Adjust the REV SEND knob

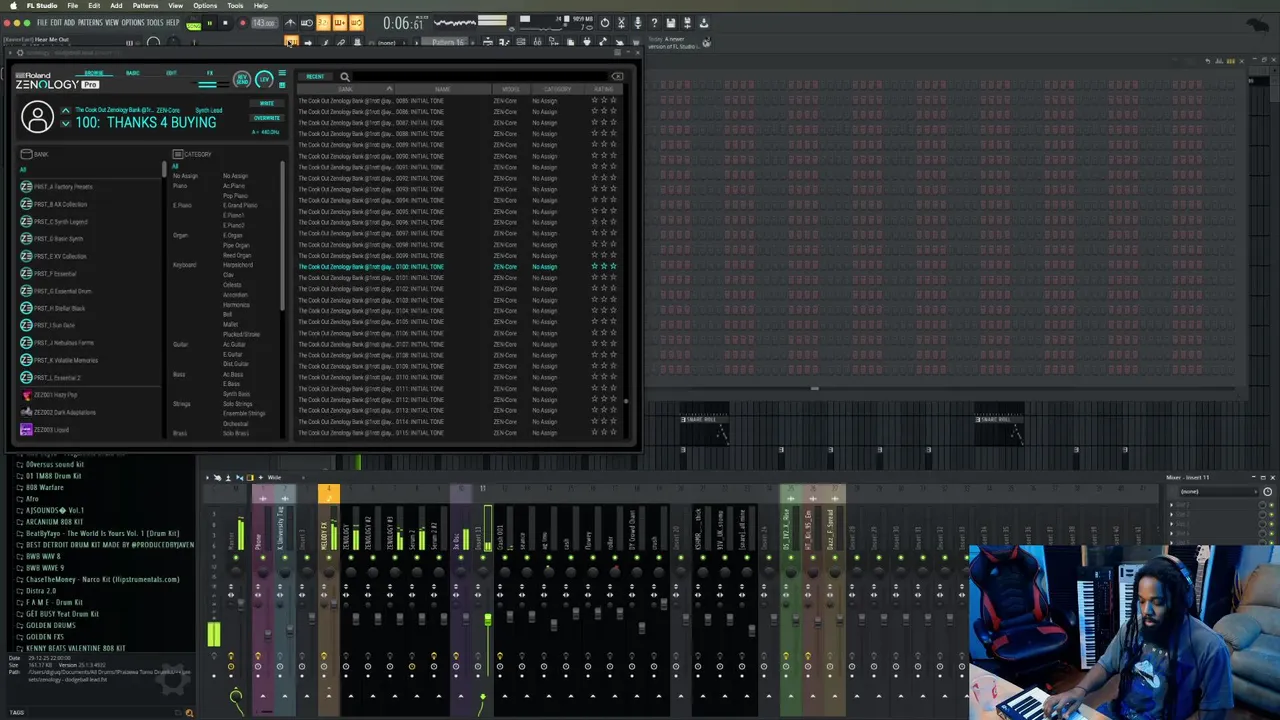(x=241, y=79)
